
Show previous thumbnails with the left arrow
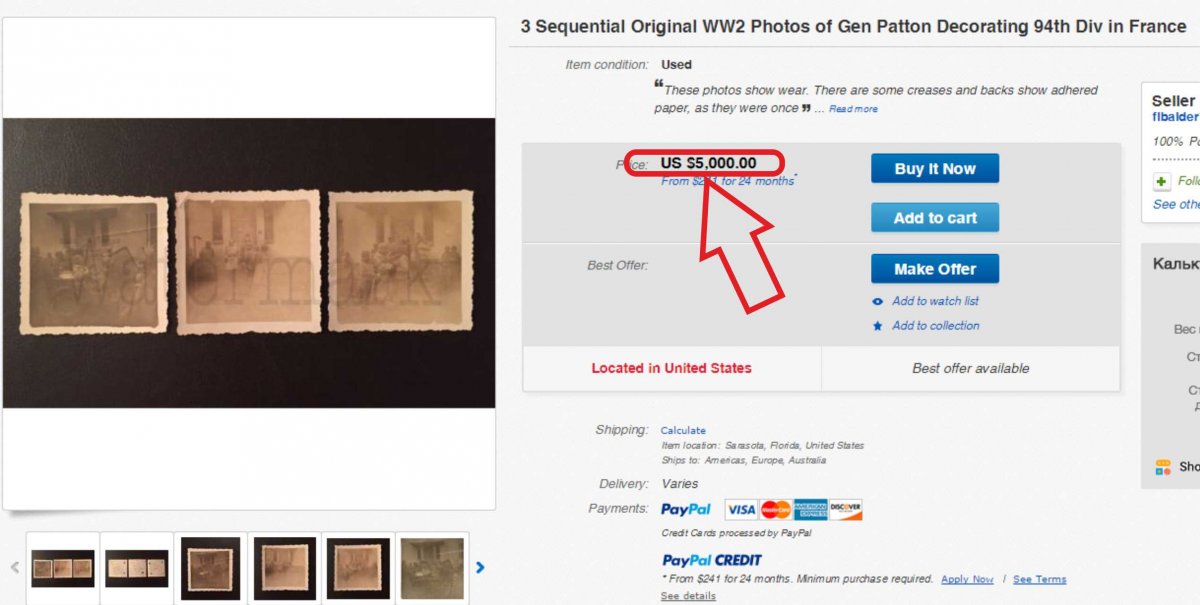tap(15, 567)
